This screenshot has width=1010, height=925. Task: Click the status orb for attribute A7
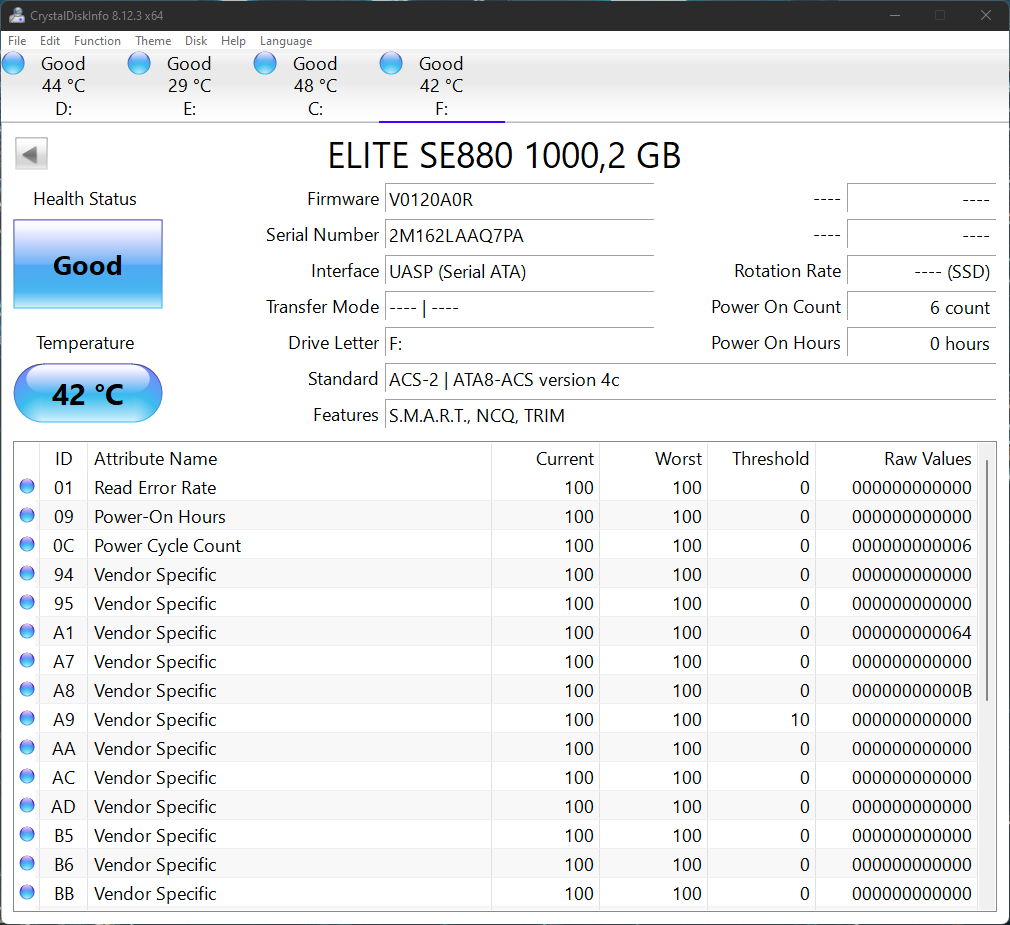pos(27,660)
